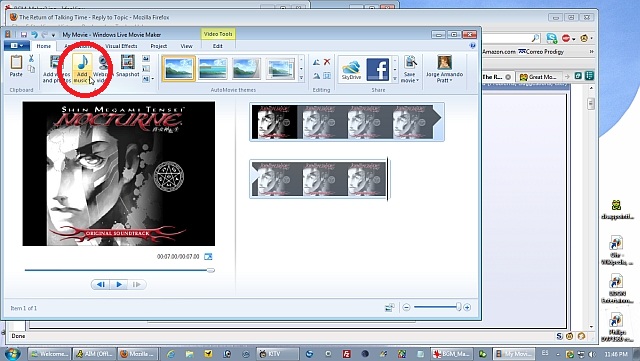
Task: Open the Movie Maker application menu button
Action: click(16, 46)
